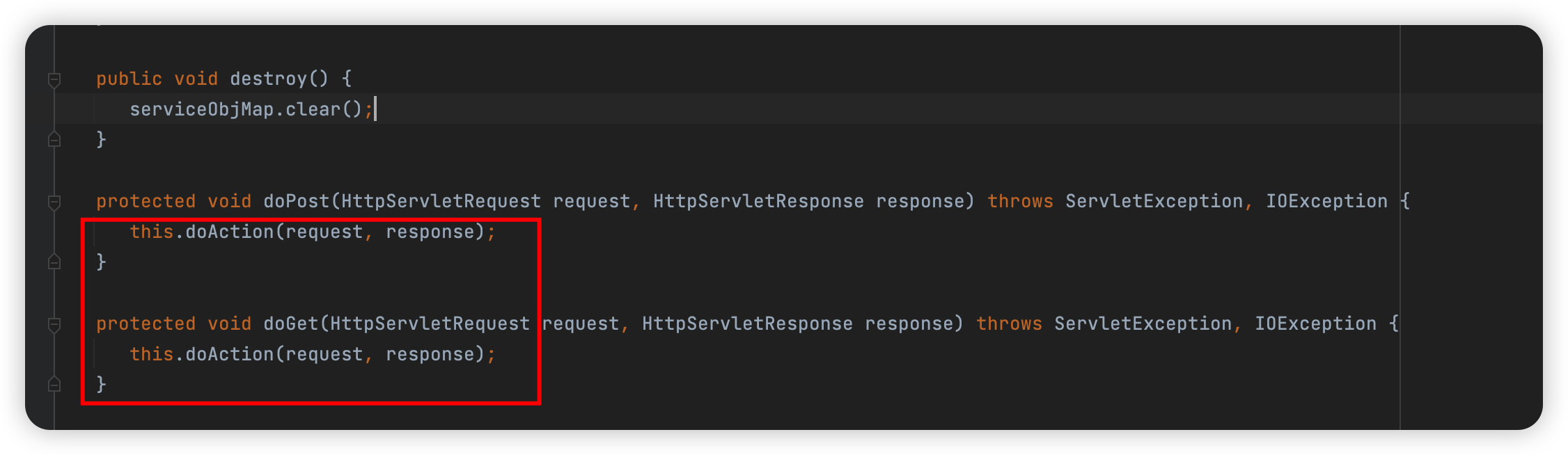Screen dimensions: 1568x455
Task: Click IOException in the doGet signature
Action: pos(1315,324)
